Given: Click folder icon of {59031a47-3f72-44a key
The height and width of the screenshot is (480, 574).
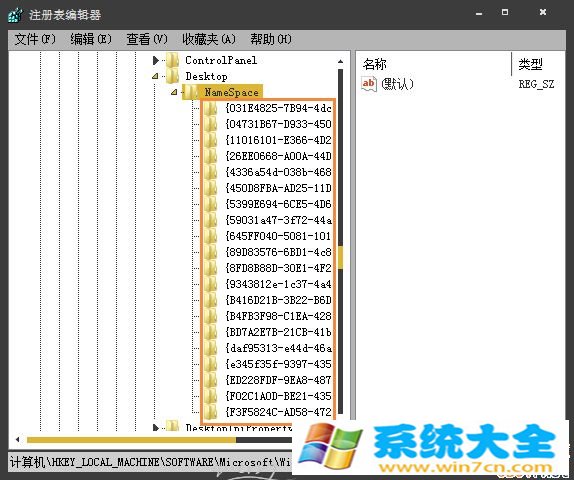Looking at the screenshot, I should click(210, 220).
